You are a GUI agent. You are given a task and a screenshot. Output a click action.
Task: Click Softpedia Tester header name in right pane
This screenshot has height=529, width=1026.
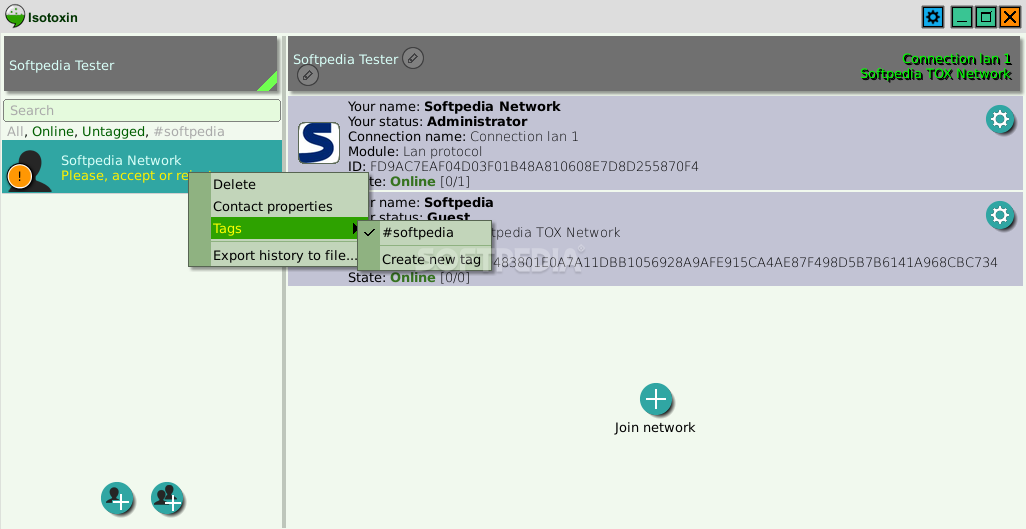click(345, 59)
